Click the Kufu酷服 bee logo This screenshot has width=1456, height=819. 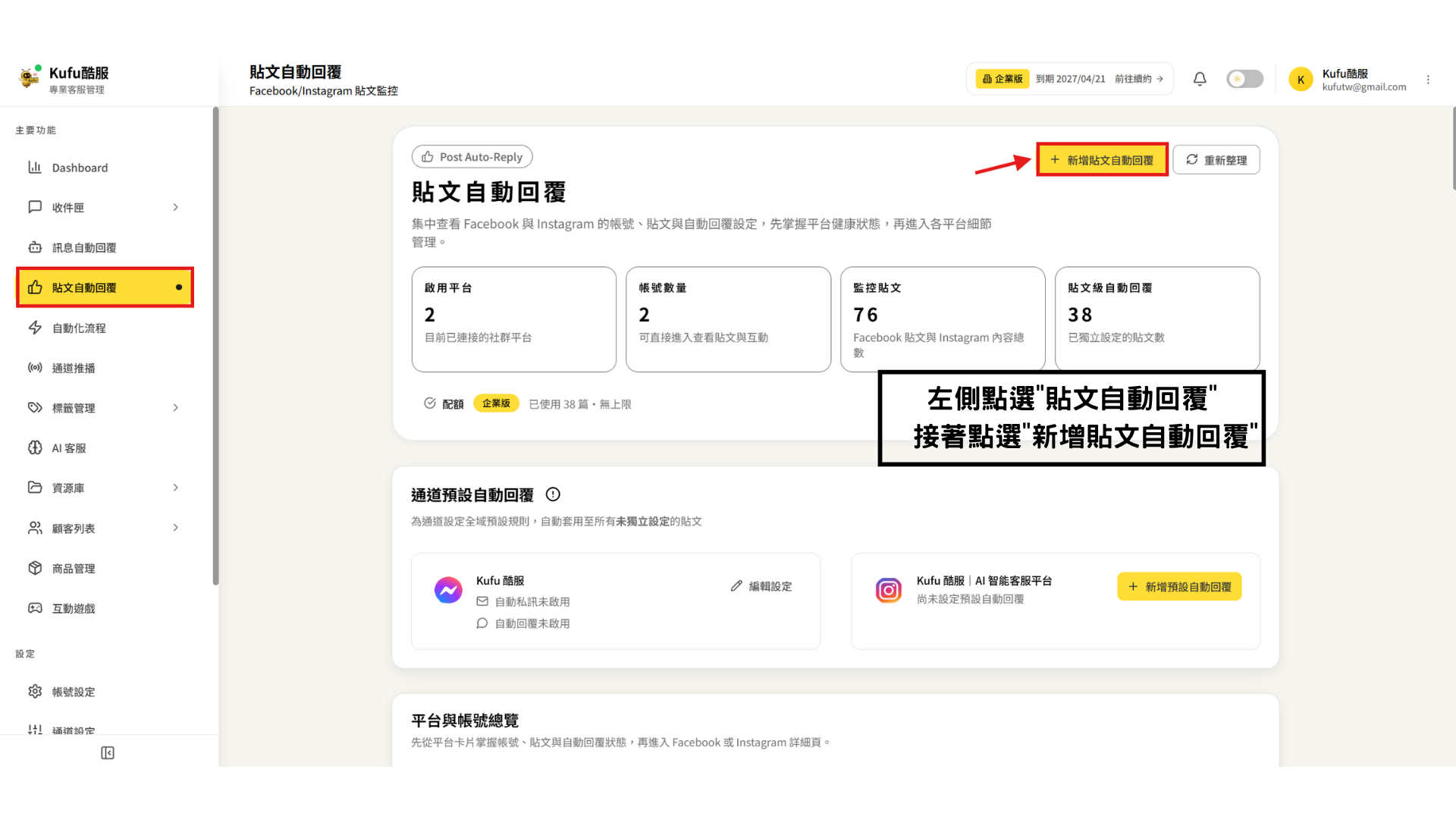click(x=30, y=77)
